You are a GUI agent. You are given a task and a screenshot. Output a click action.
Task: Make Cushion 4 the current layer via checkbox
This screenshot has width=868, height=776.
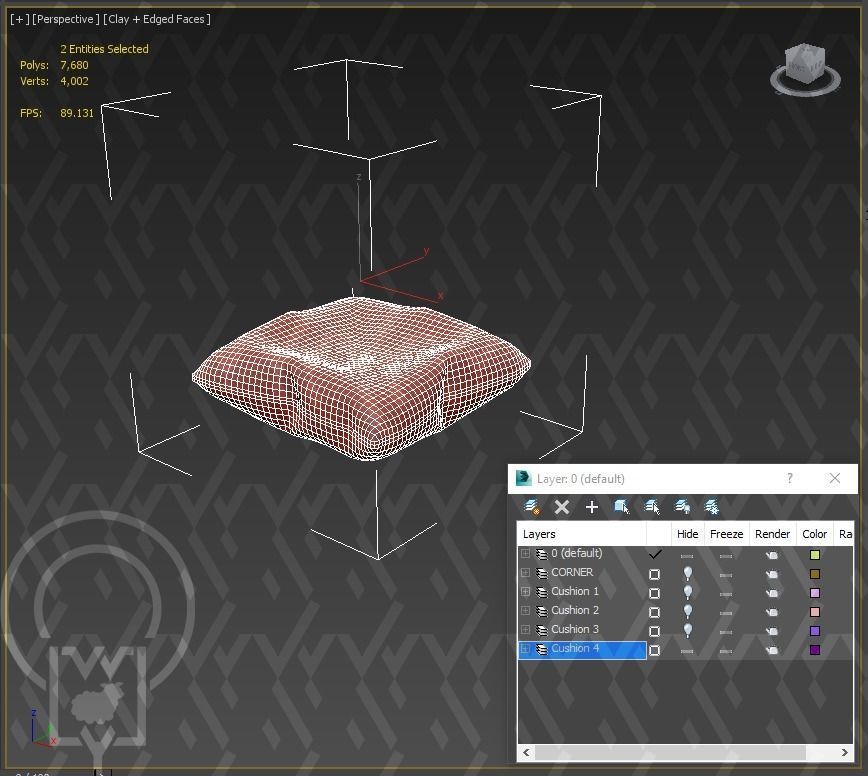point(654,650)
